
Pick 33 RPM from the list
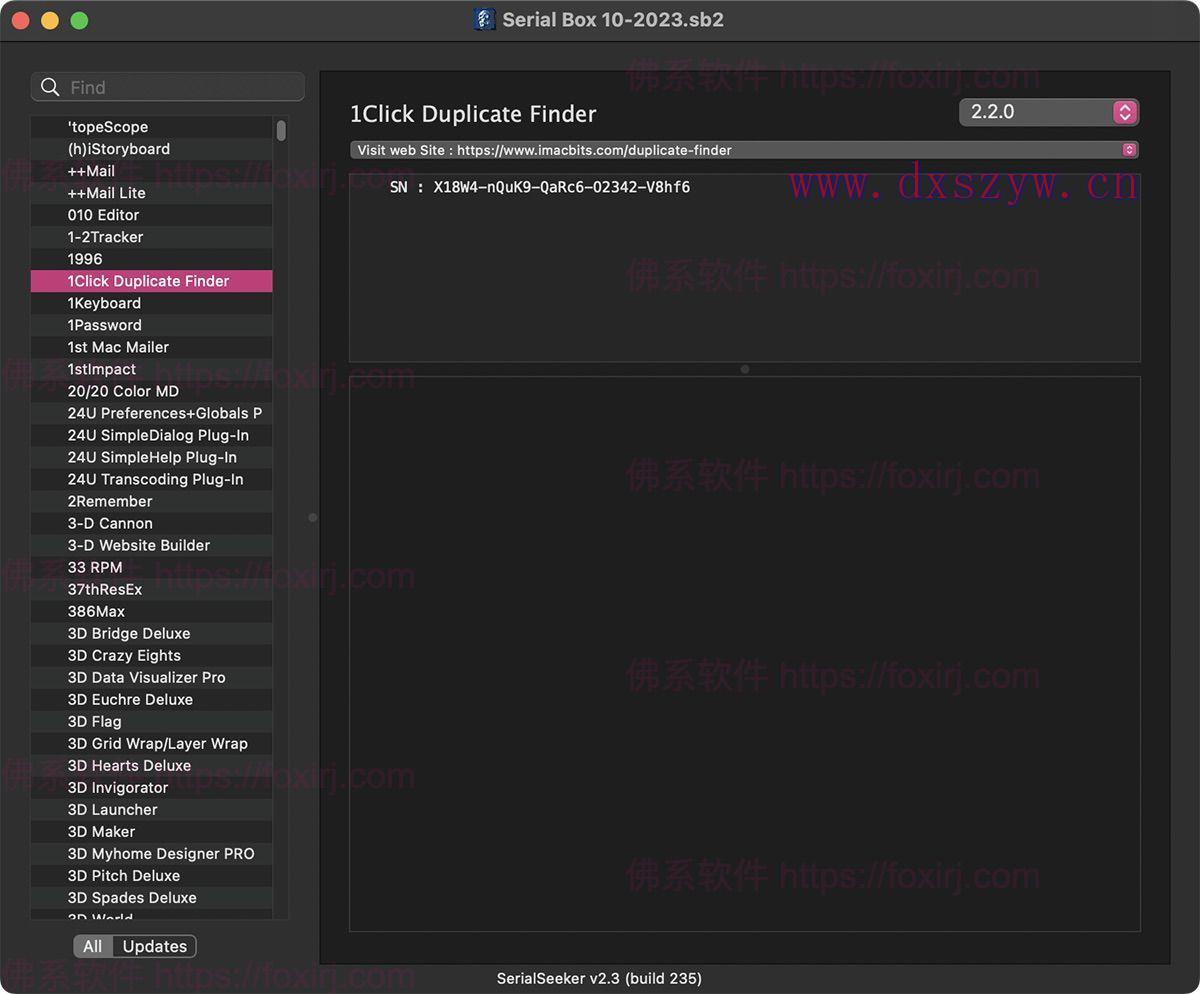(x=151, y=567)
